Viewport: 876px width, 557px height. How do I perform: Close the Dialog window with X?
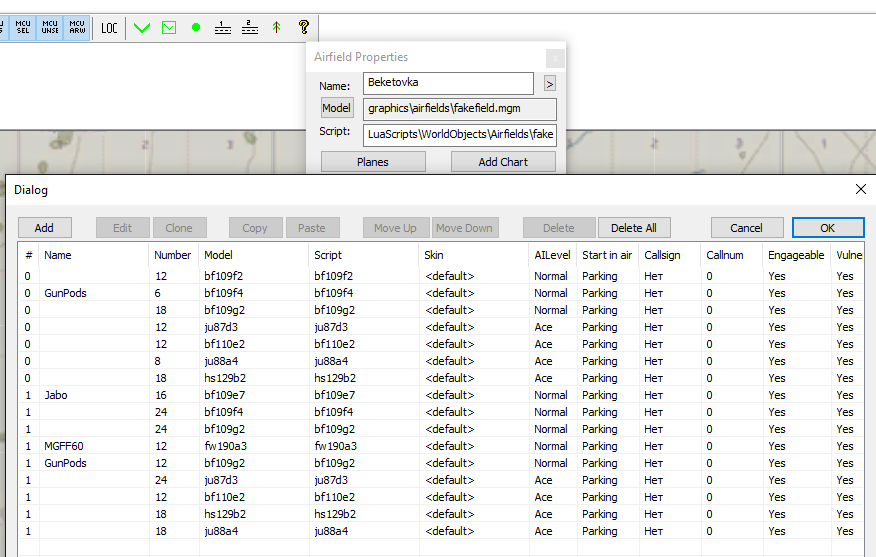(x=861, y=189)
